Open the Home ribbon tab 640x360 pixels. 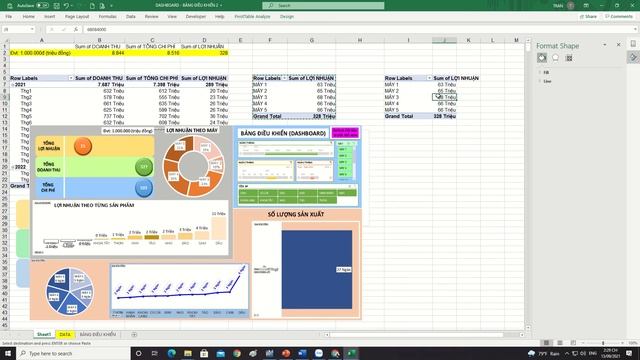29,17
